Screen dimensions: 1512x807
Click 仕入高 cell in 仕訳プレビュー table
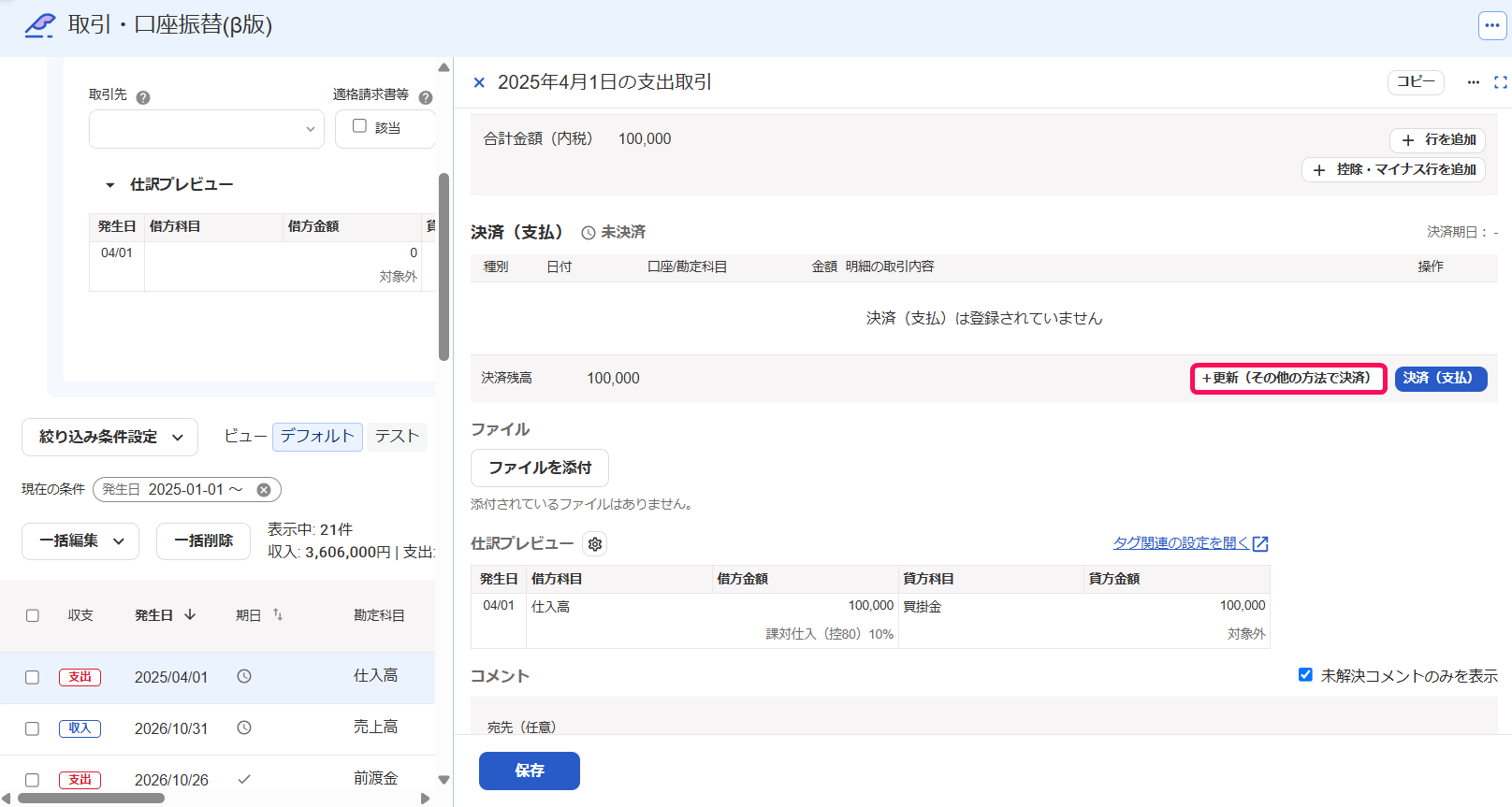[551, 607]
